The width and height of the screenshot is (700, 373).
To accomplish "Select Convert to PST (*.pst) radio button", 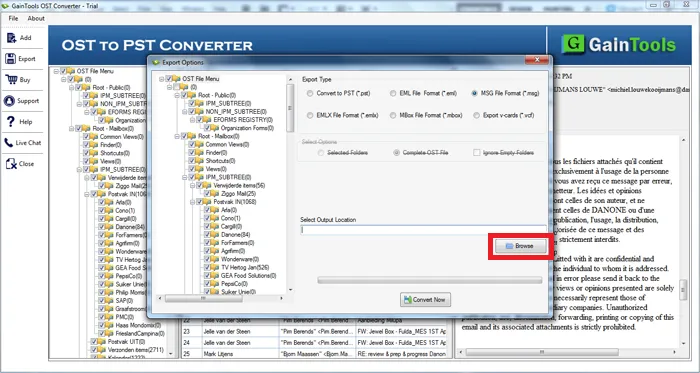I will point(310,94).
